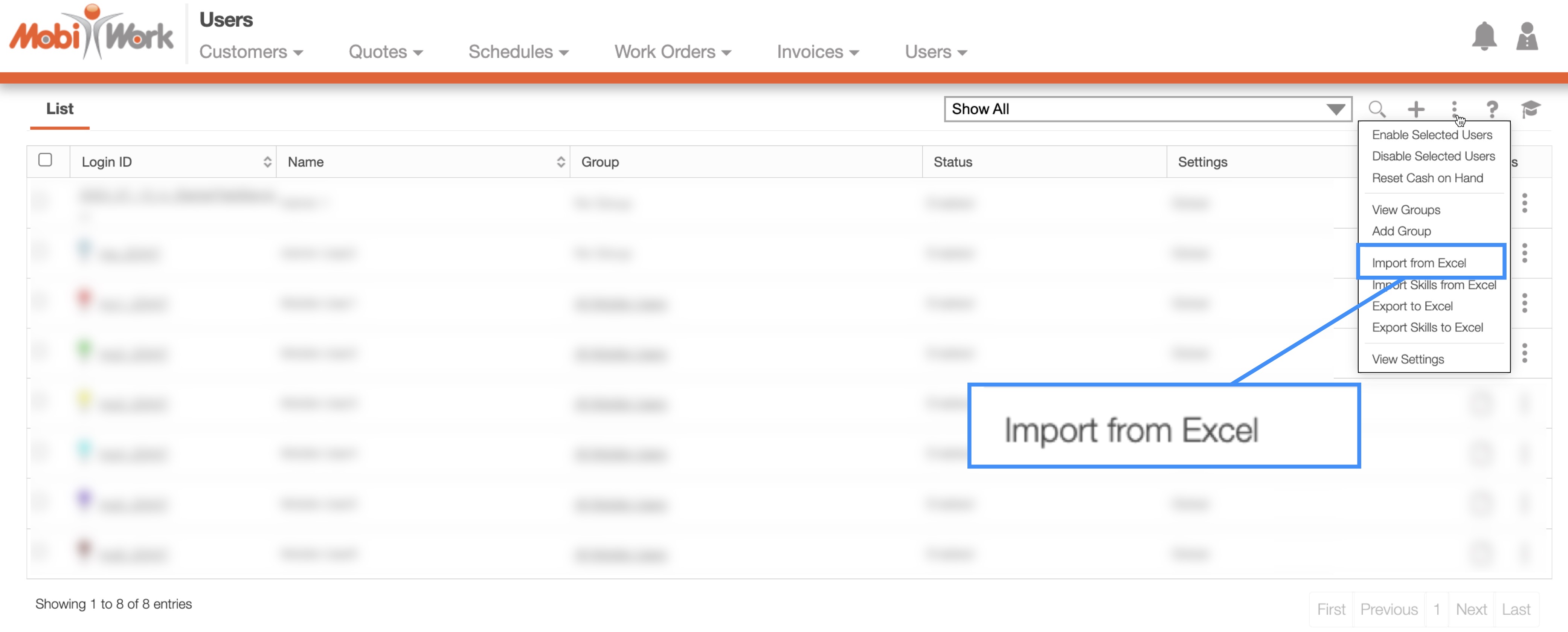The width and height of the screenshot is (1568, 632).
Task: Open the Invoices dropdown menu
Action: (x=818, y=52)
